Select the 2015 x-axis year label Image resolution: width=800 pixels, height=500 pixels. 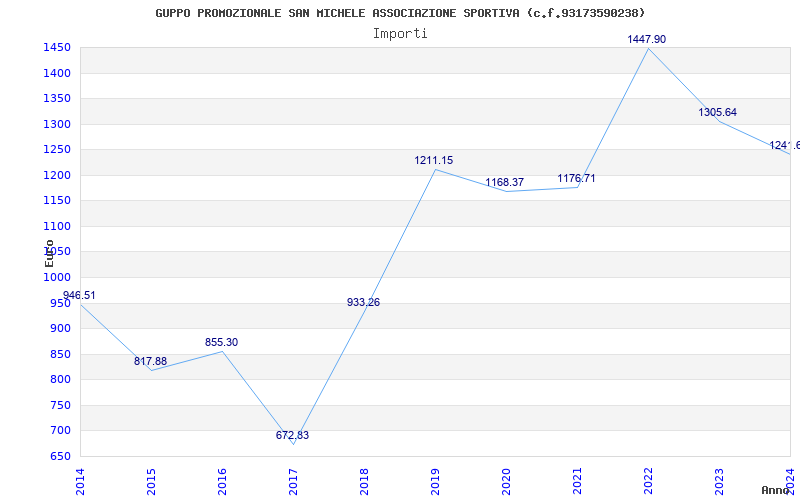click(x=151, y=482)
